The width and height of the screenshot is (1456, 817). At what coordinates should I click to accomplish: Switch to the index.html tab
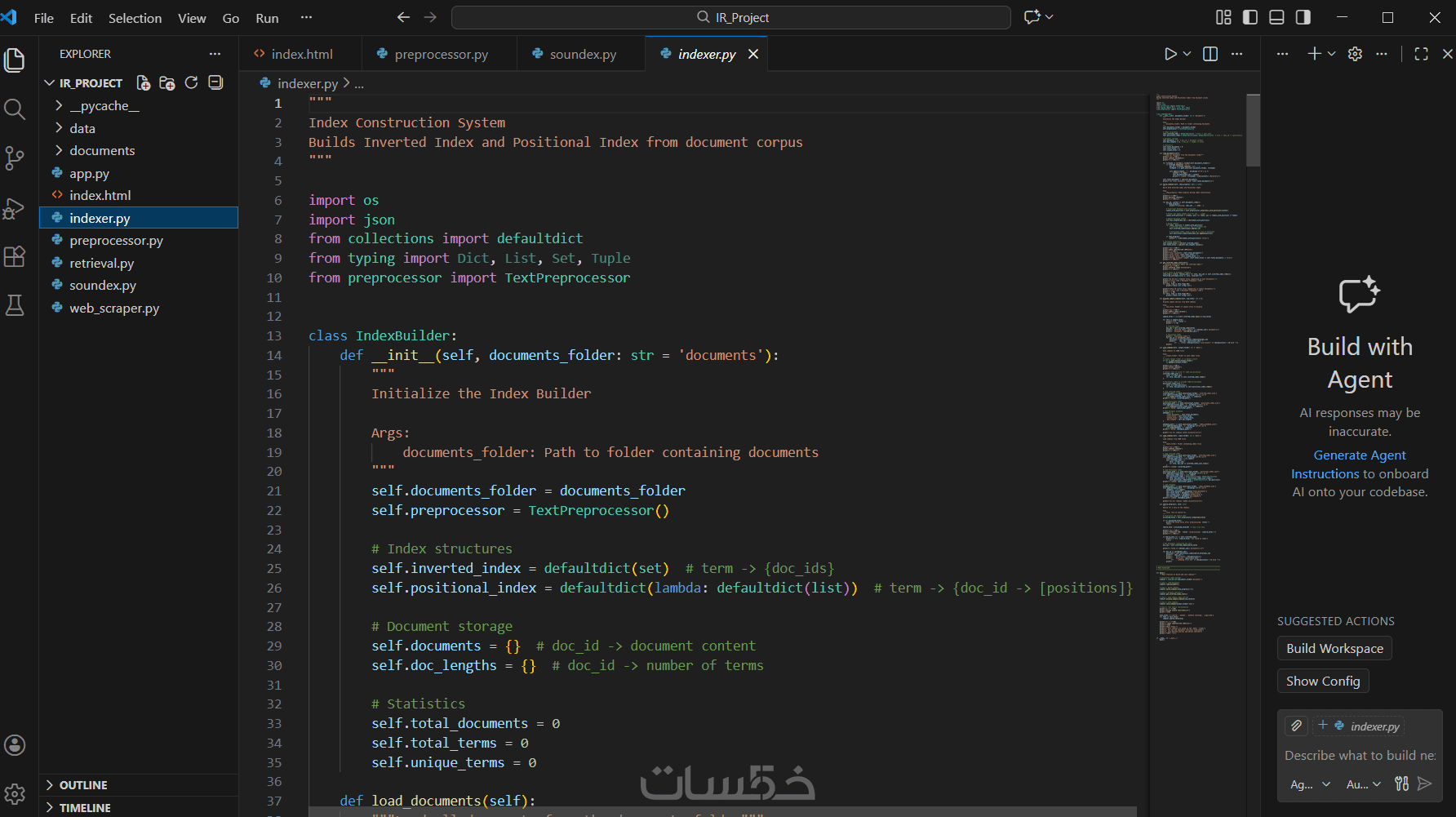[300, 54]
